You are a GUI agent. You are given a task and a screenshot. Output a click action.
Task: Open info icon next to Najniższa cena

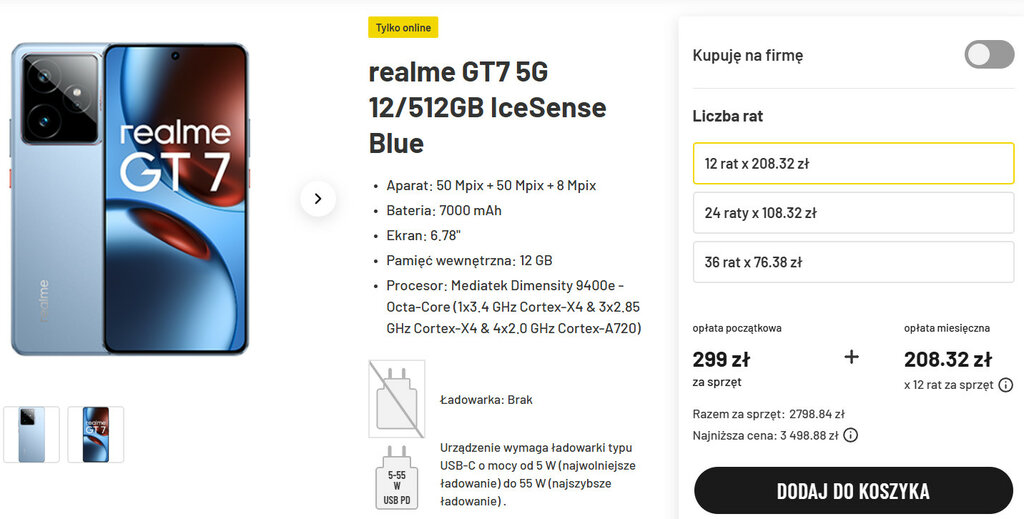click(x=850, y=435)
